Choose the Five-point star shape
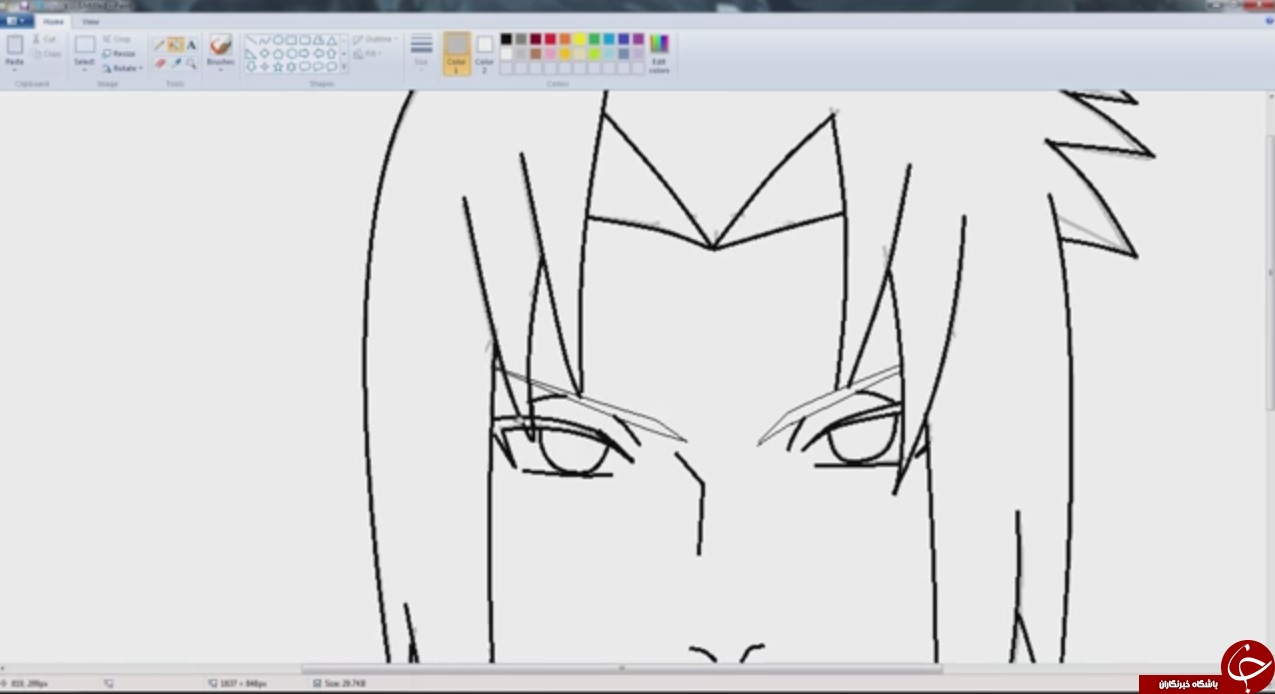This screenshot has height=694, width=1275. tap(278, 67)
